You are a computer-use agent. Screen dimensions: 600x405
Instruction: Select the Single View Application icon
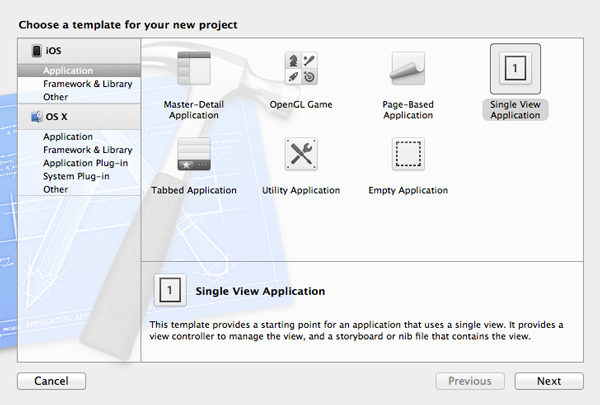(x=515, y=69)
